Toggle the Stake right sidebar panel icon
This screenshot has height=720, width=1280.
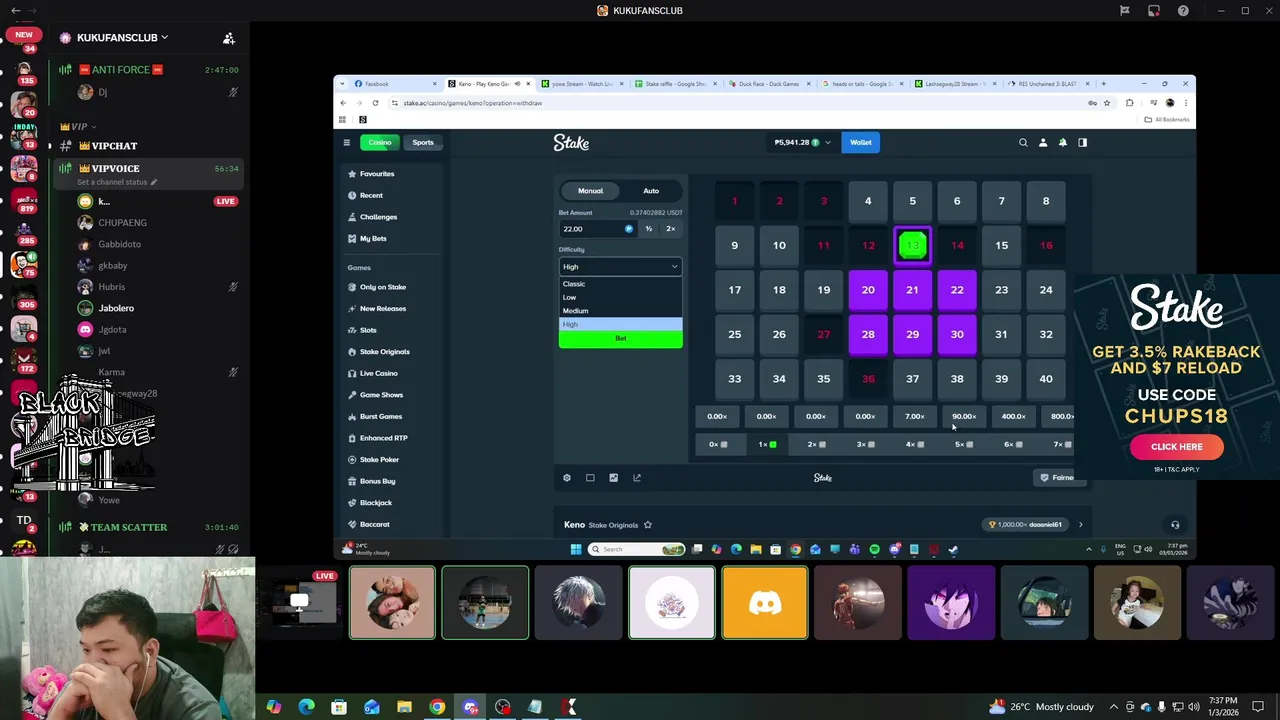point(1082,142)
